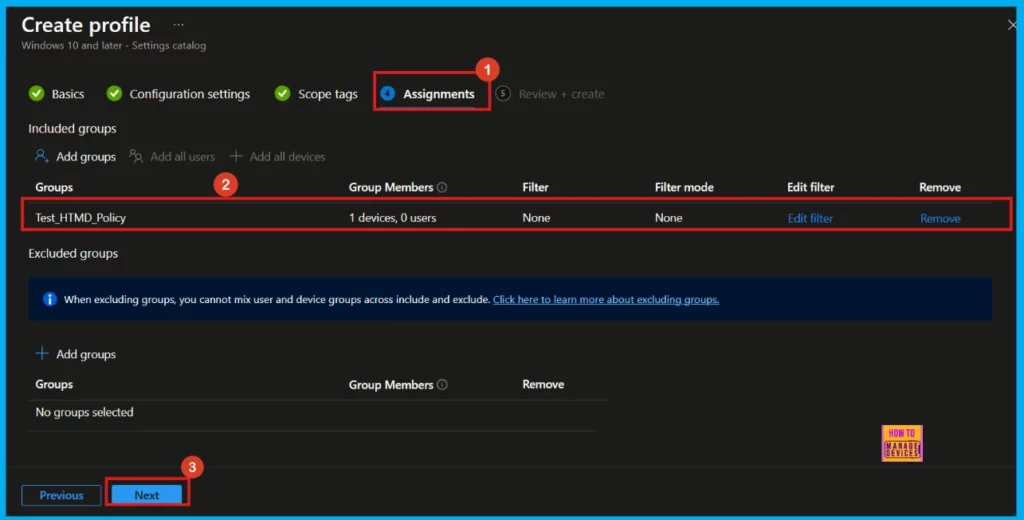Close the Create profile pane
1024x520 pixels.
[1012, 25]
